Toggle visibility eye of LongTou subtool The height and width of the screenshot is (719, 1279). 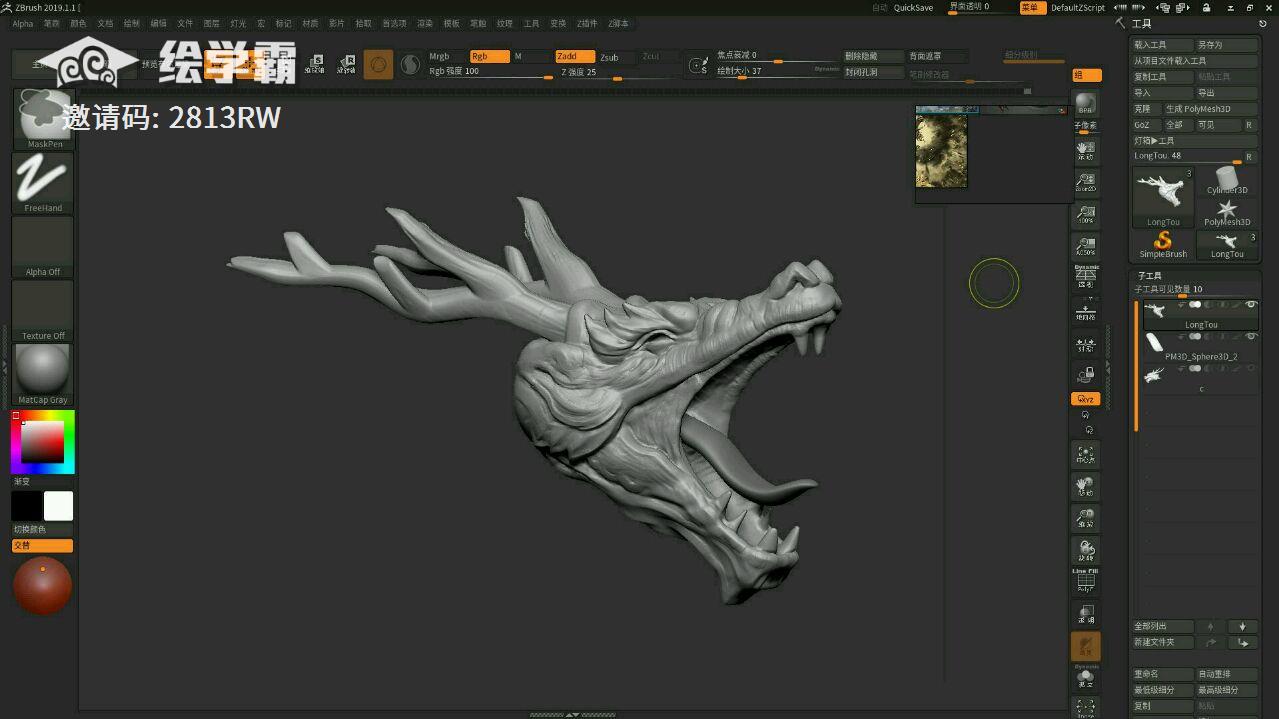(x=1251, y=305)
